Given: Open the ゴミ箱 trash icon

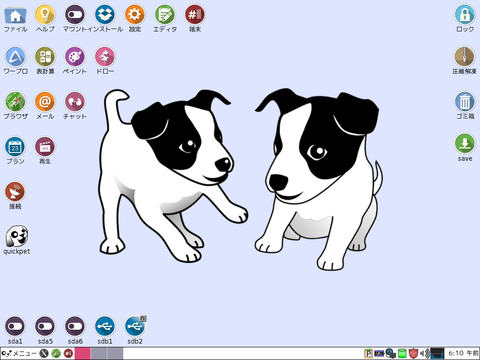Looking at the screenshot, I should pos(465,102).
